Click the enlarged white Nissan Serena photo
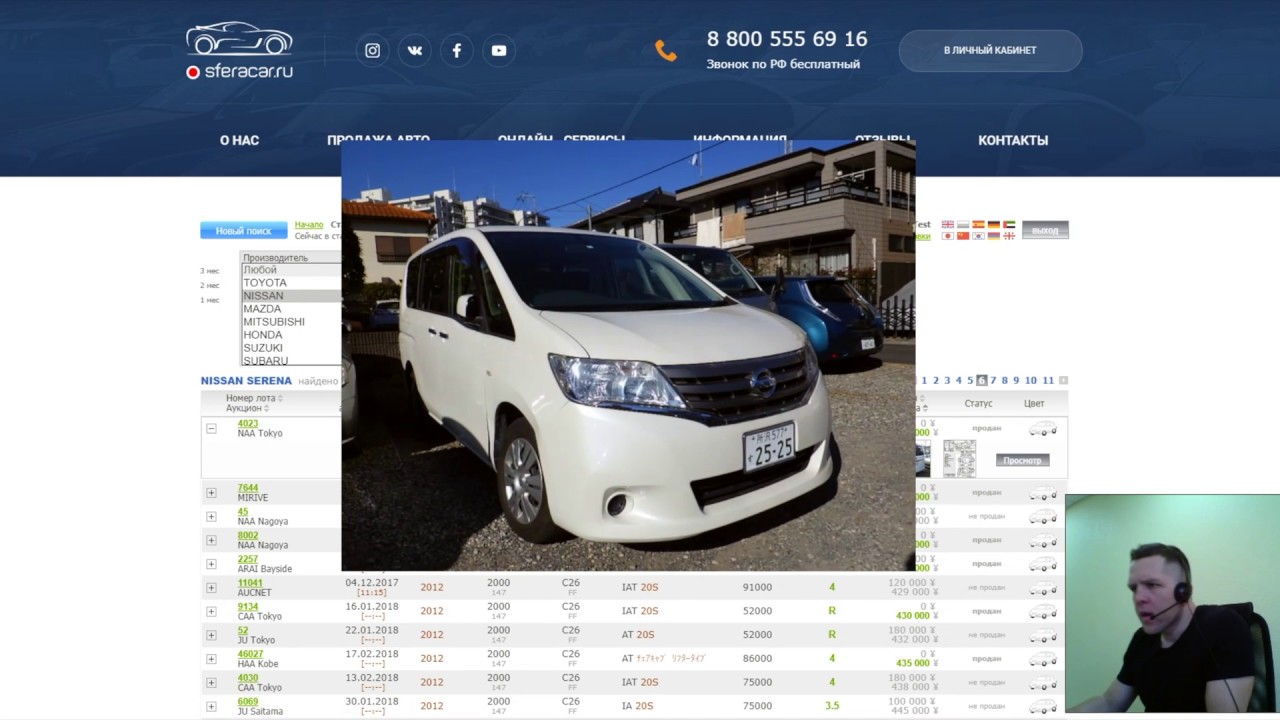The image size is (1280, 720). [x=628, y=355]
